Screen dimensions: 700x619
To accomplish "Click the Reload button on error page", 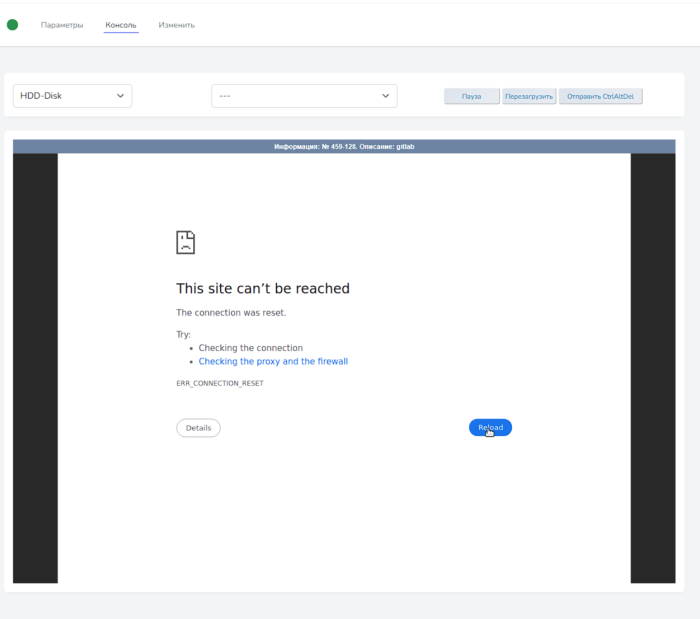I will (490, 428).
